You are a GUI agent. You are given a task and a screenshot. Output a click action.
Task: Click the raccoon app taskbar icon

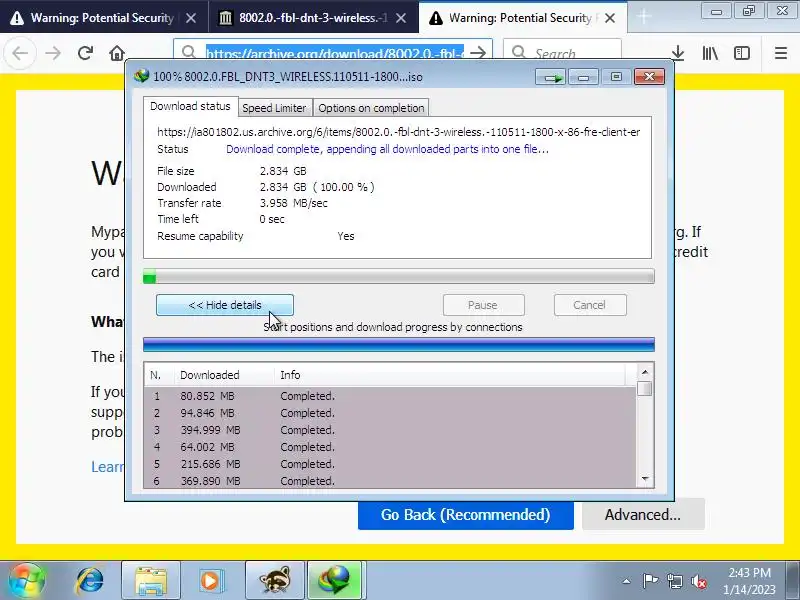pos(274,581)
